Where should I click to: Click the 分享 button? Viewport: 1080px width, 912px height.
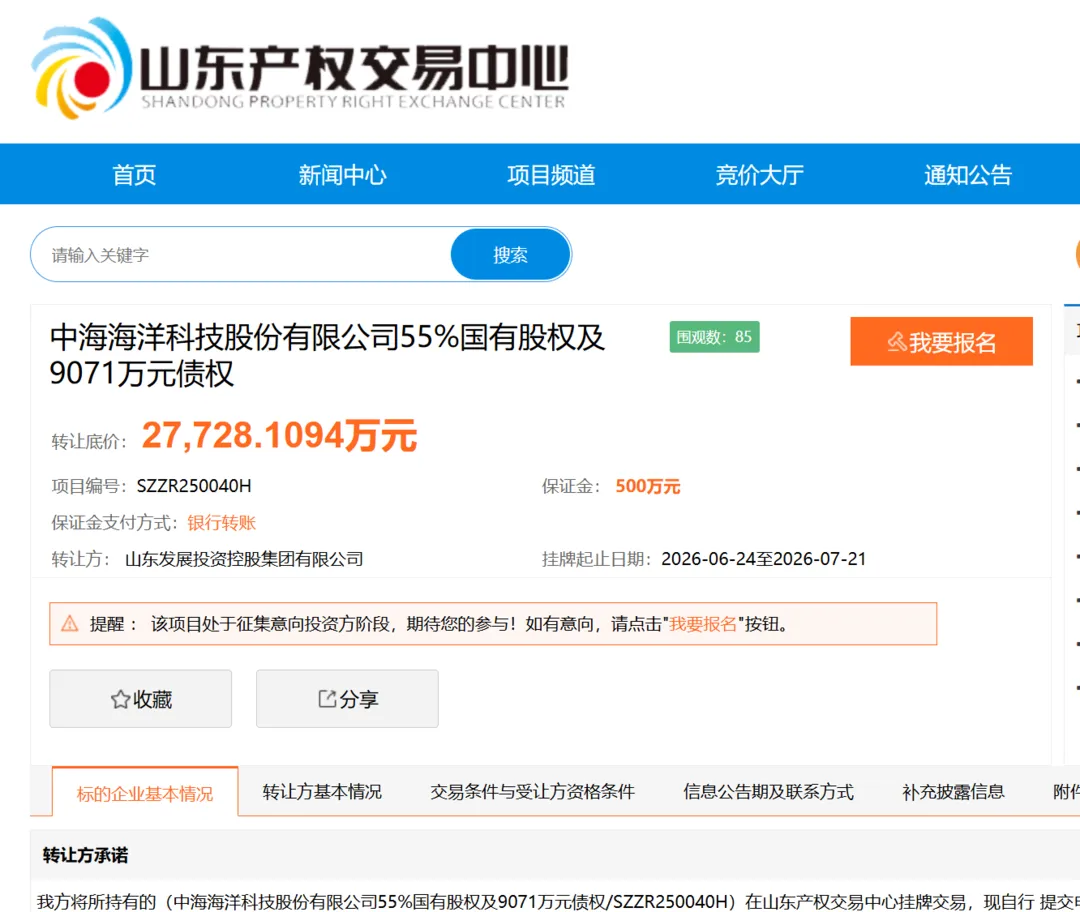tap(347, 698)
